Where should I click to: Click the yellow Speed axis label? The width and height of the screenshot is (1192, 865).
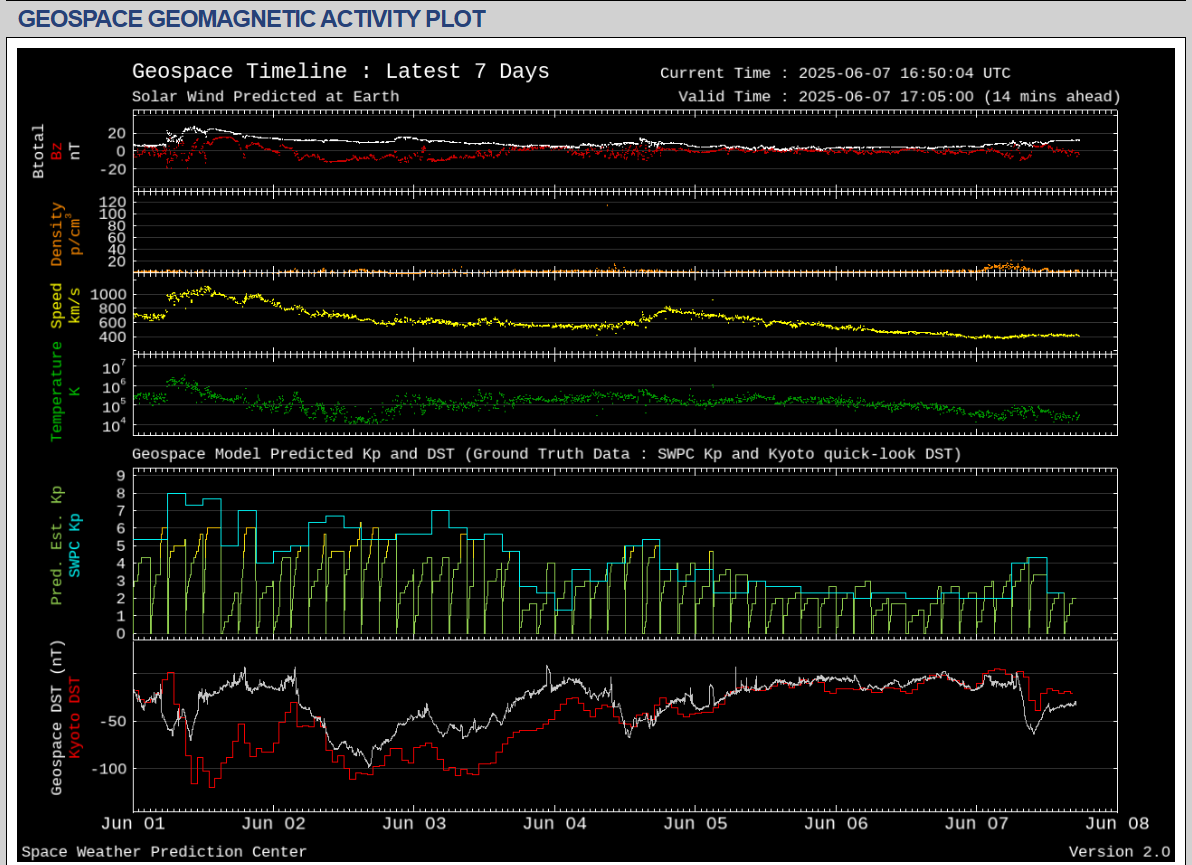point(57,306)
